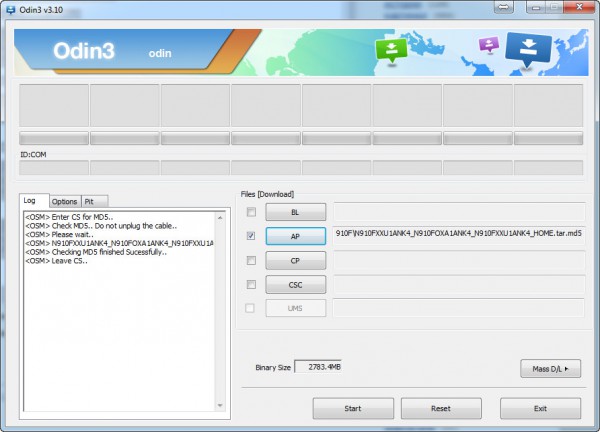Browse for an AP firmware file

click(x=295, y=236)
